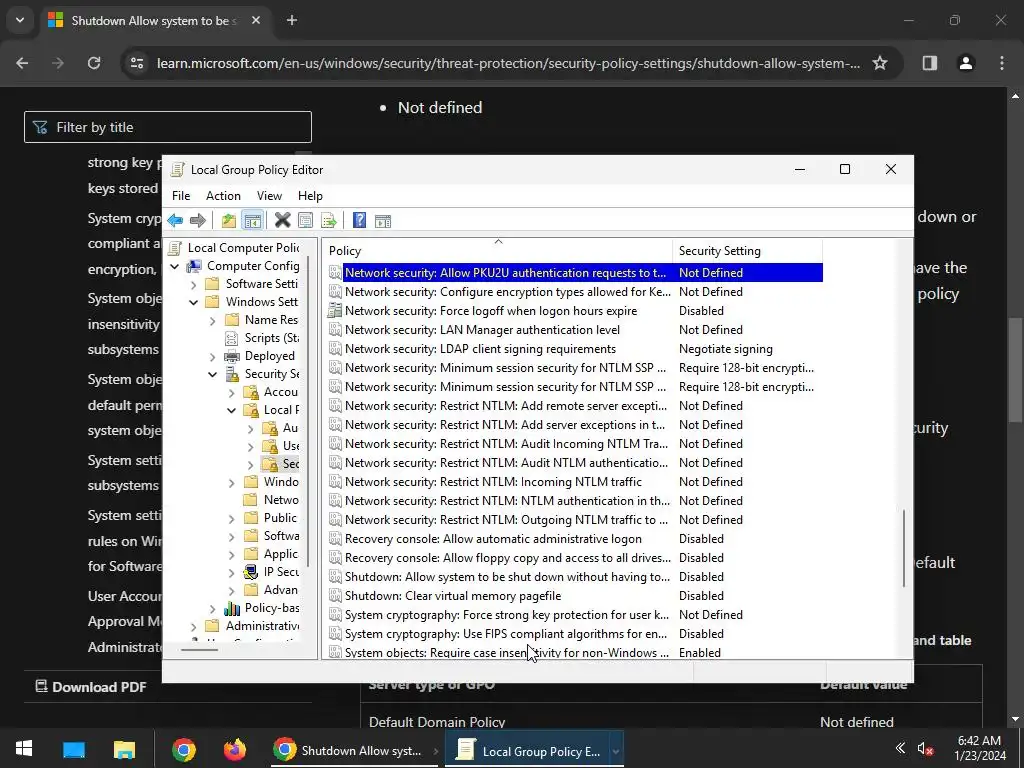The image size is (1024, 768).
Task: Toggle the Show/Hide Action Pane icon
Action: coord(383,221)
